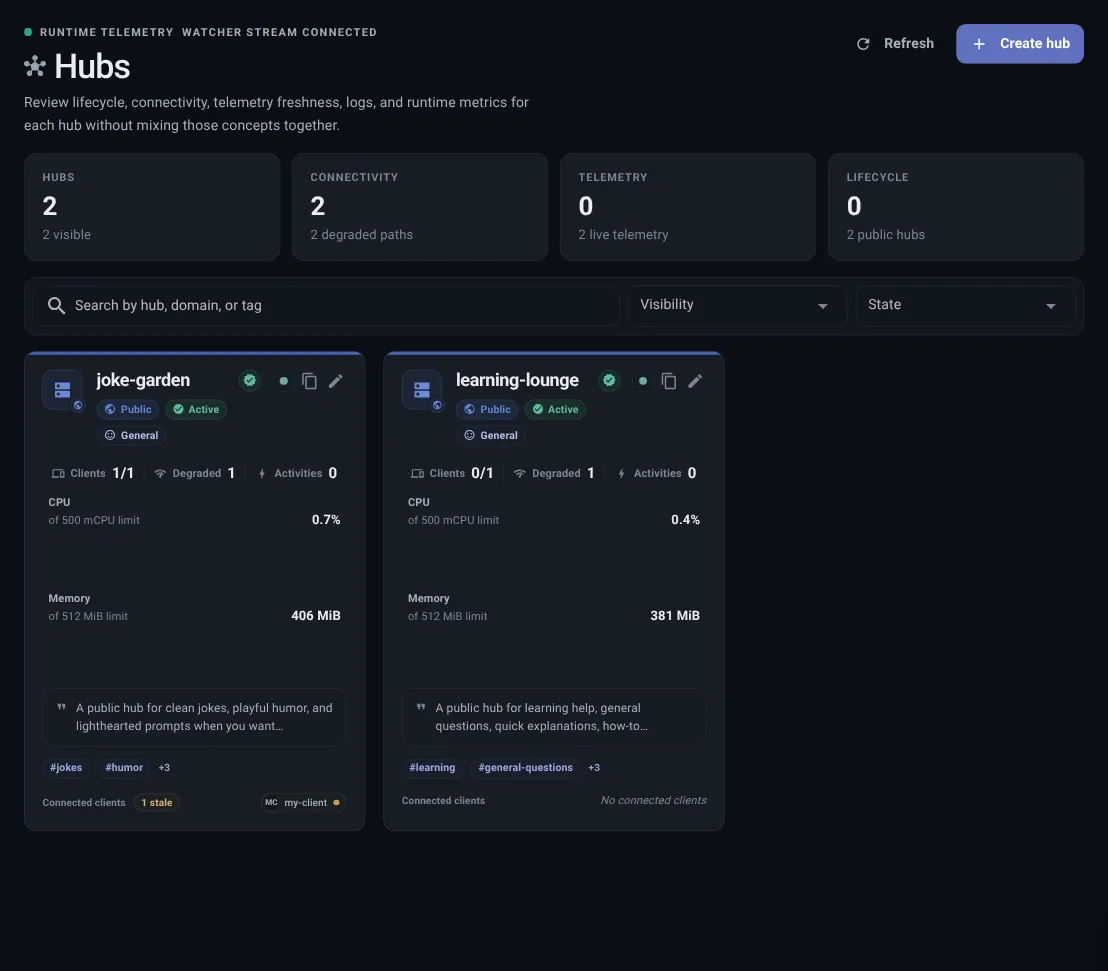Image resolution: width=1108 pixels, height=971 pixels.
Task: Select the #general-questions tag on learning-lounge
Action: point(525,767)
